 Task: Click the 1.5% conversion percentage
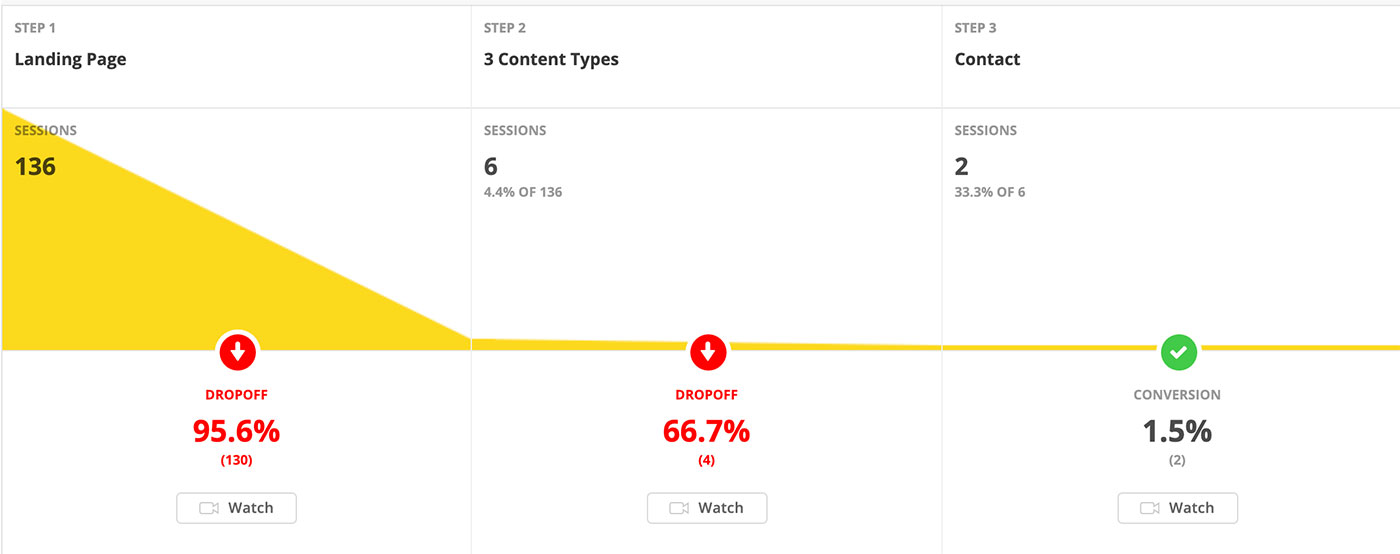1177,432
